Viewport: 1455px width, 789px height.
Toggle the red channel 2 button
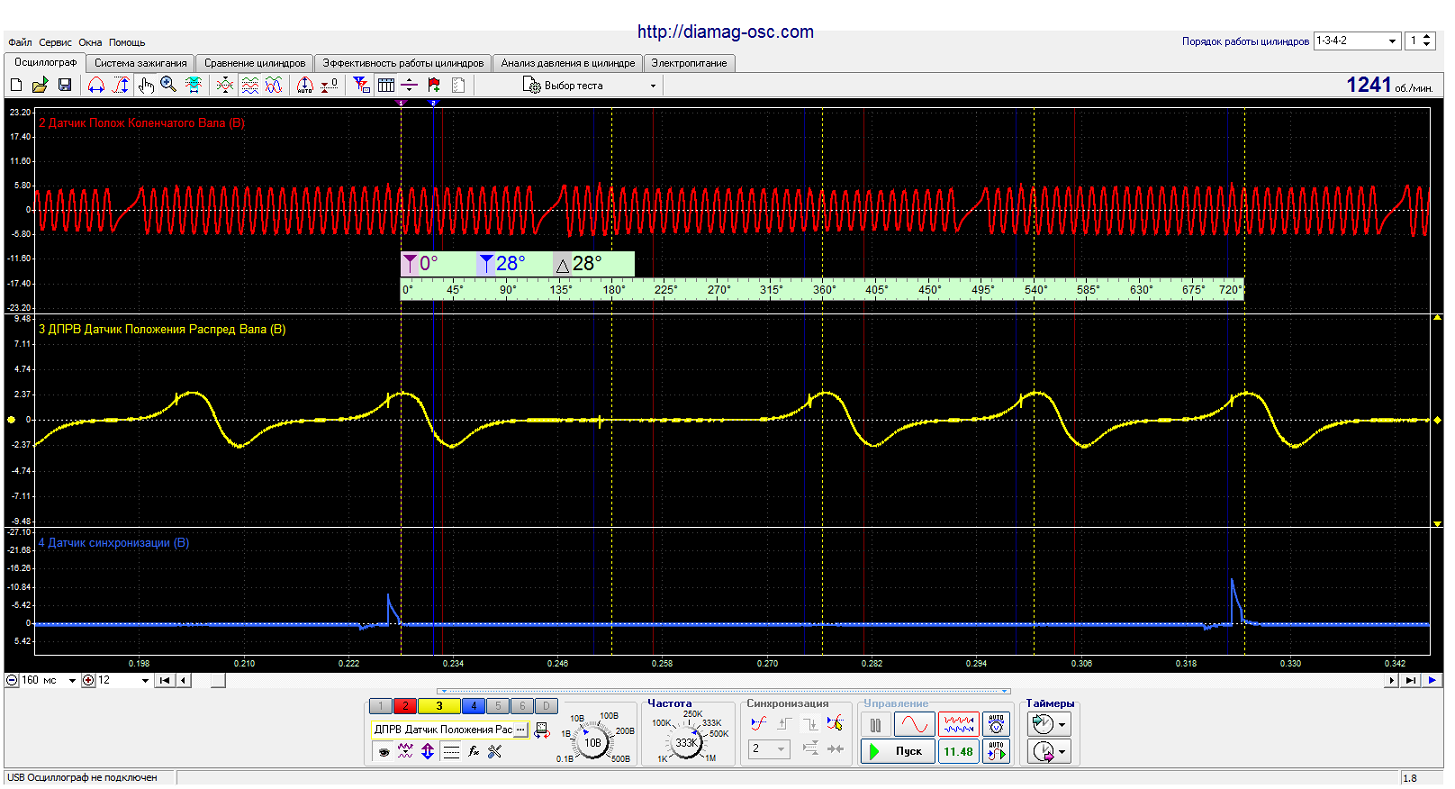coord(405,706)
